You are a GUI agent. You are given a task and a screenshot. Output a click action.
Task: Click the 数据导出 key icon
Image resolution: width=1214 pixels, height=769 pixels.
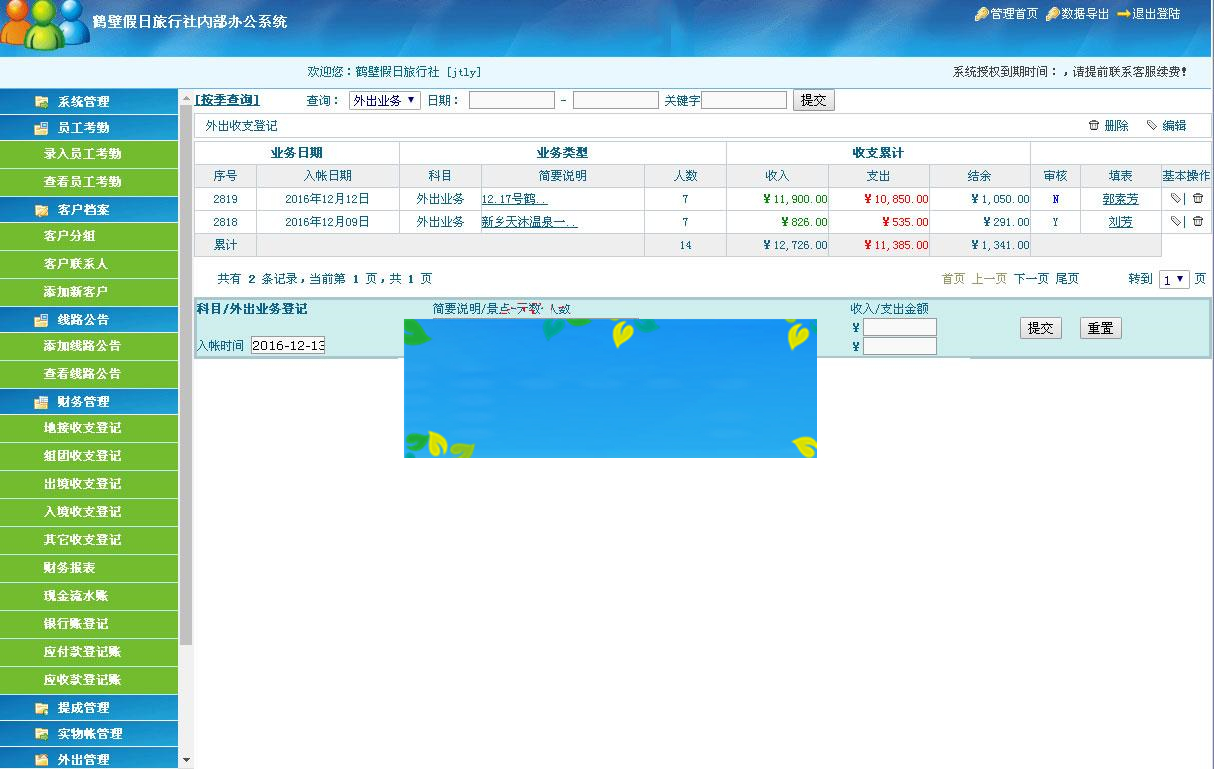1055,13
